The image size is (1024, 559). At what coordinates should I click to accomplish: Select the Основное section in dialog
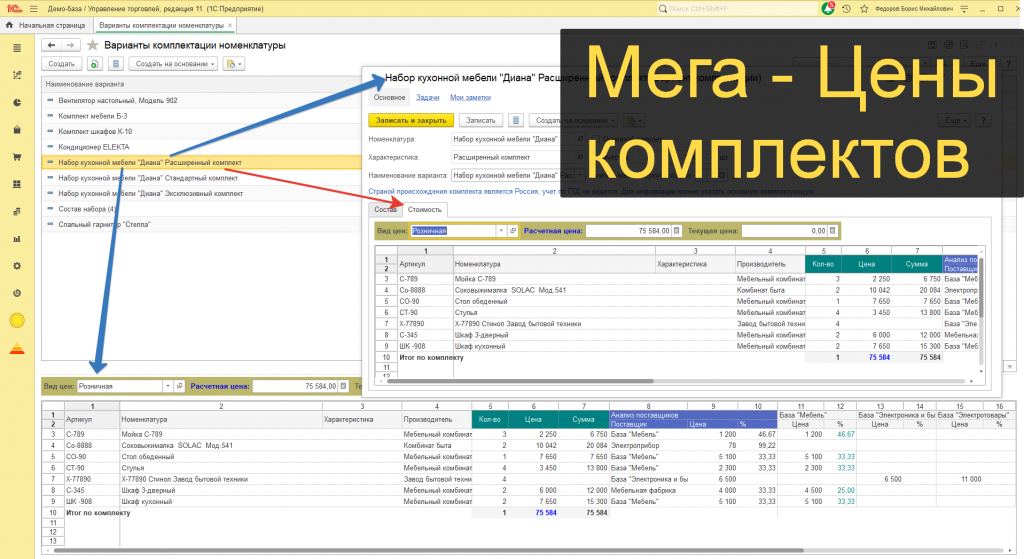[389, 97]
